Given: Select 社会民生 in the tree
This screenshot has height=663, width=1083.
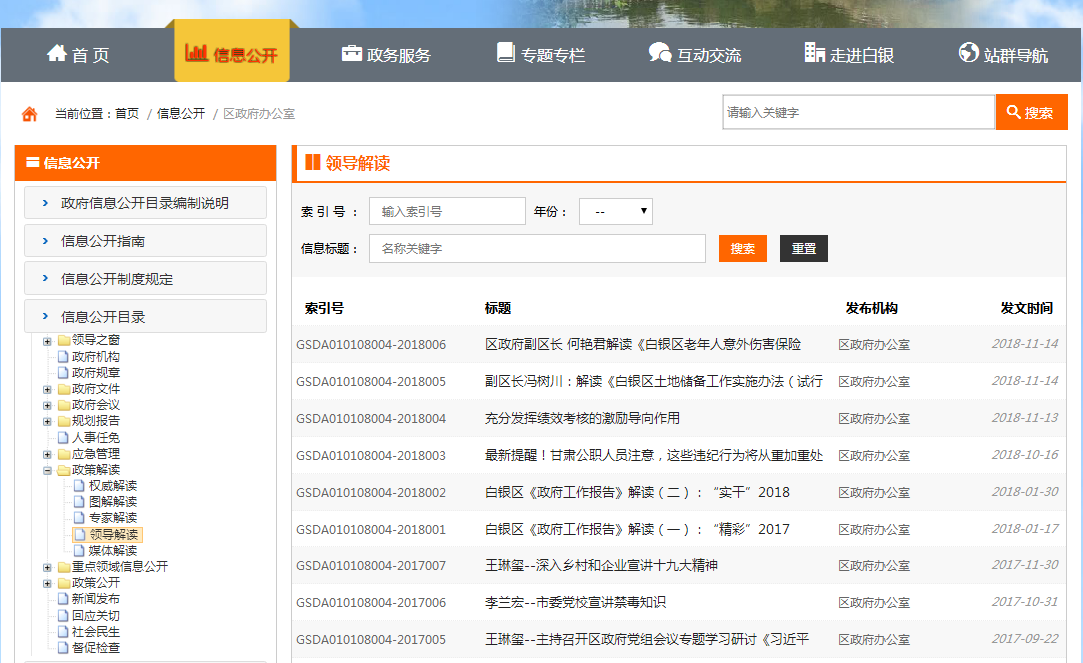Looking at the screenshot, I should 96,632.
